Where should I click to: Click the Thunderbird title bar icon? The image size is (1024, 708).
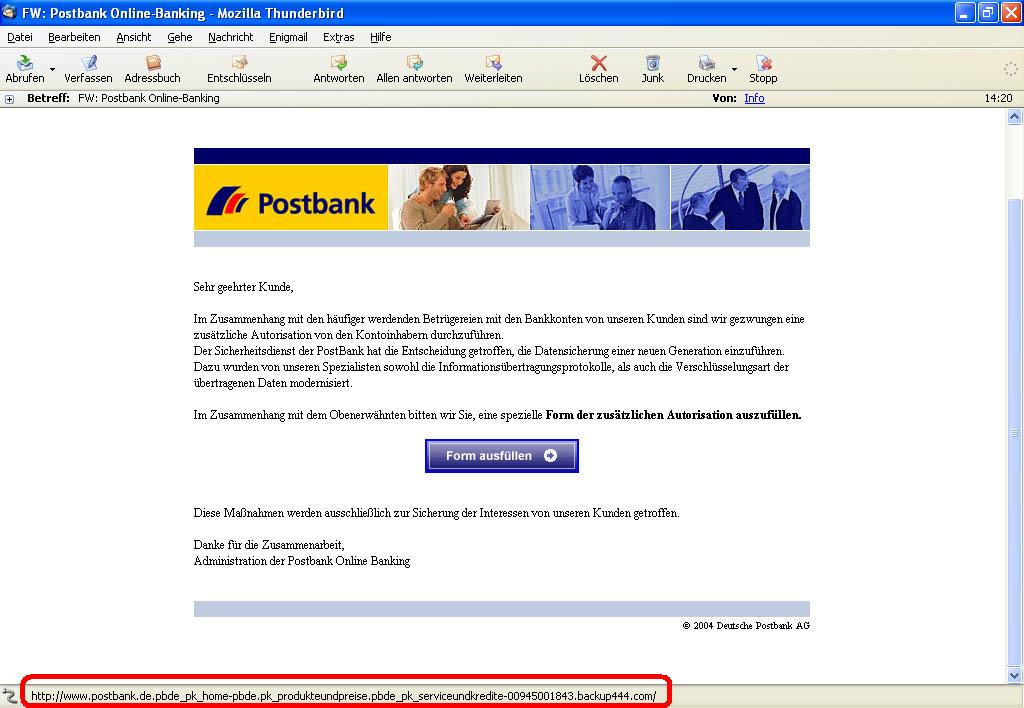(9, 12)
